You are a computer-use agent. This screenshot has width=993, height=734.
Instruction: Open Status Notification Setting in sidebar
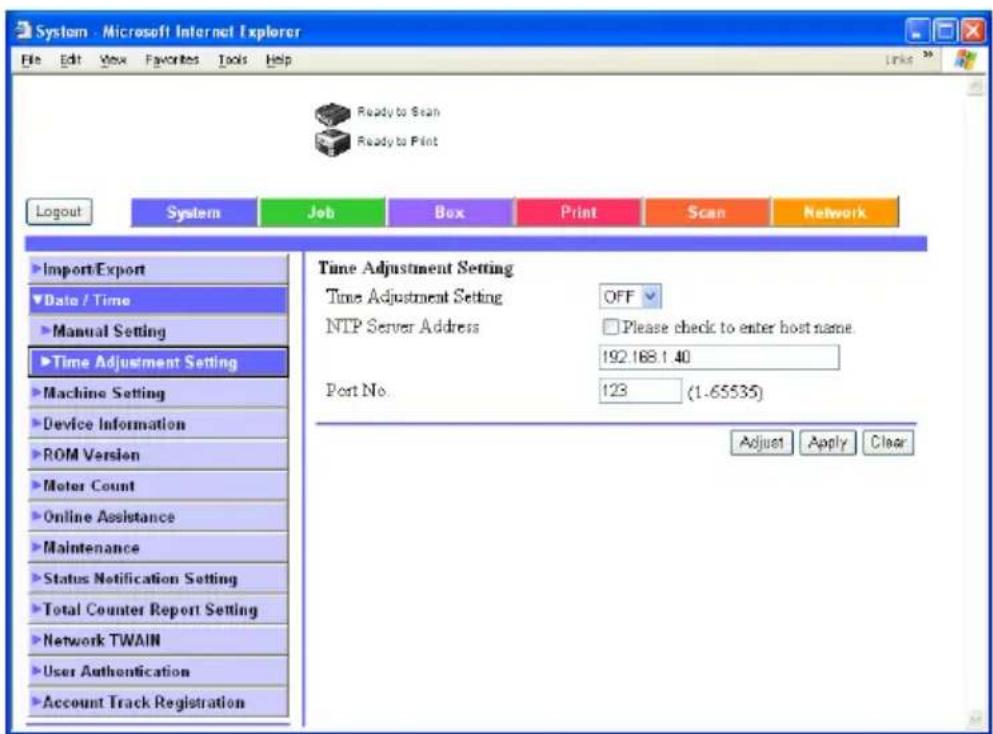[158, 579]
